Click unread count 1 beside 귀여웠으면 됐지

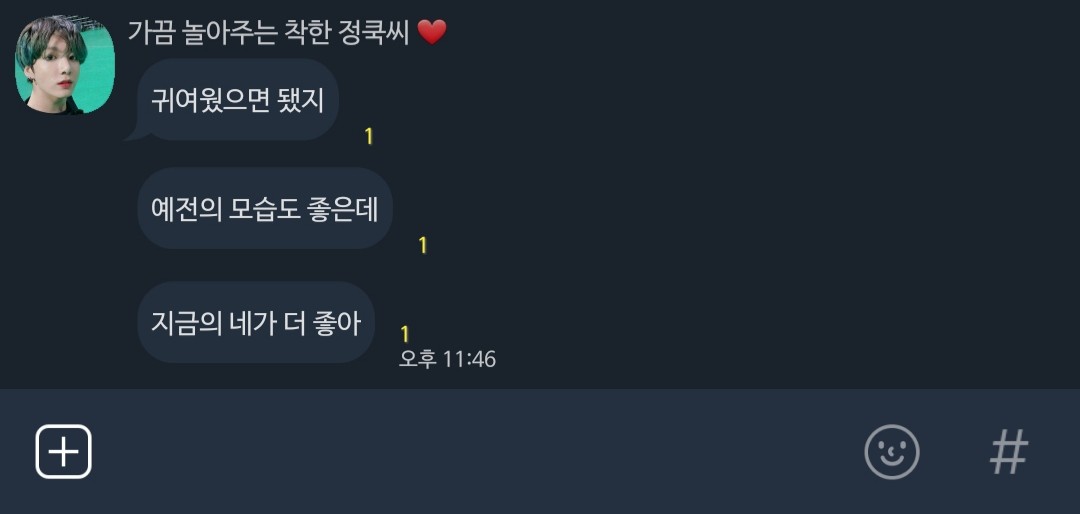(368, 136)
